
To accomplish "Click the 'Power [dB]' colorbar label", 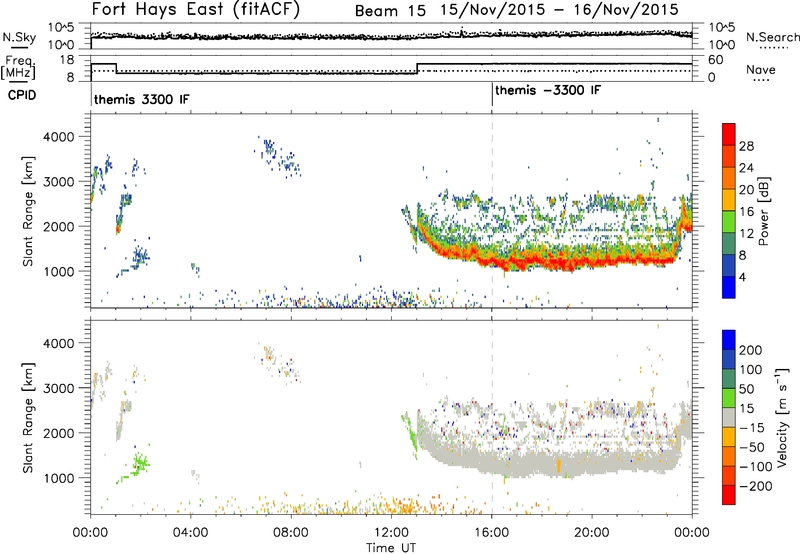I will (x=764, y=211).
